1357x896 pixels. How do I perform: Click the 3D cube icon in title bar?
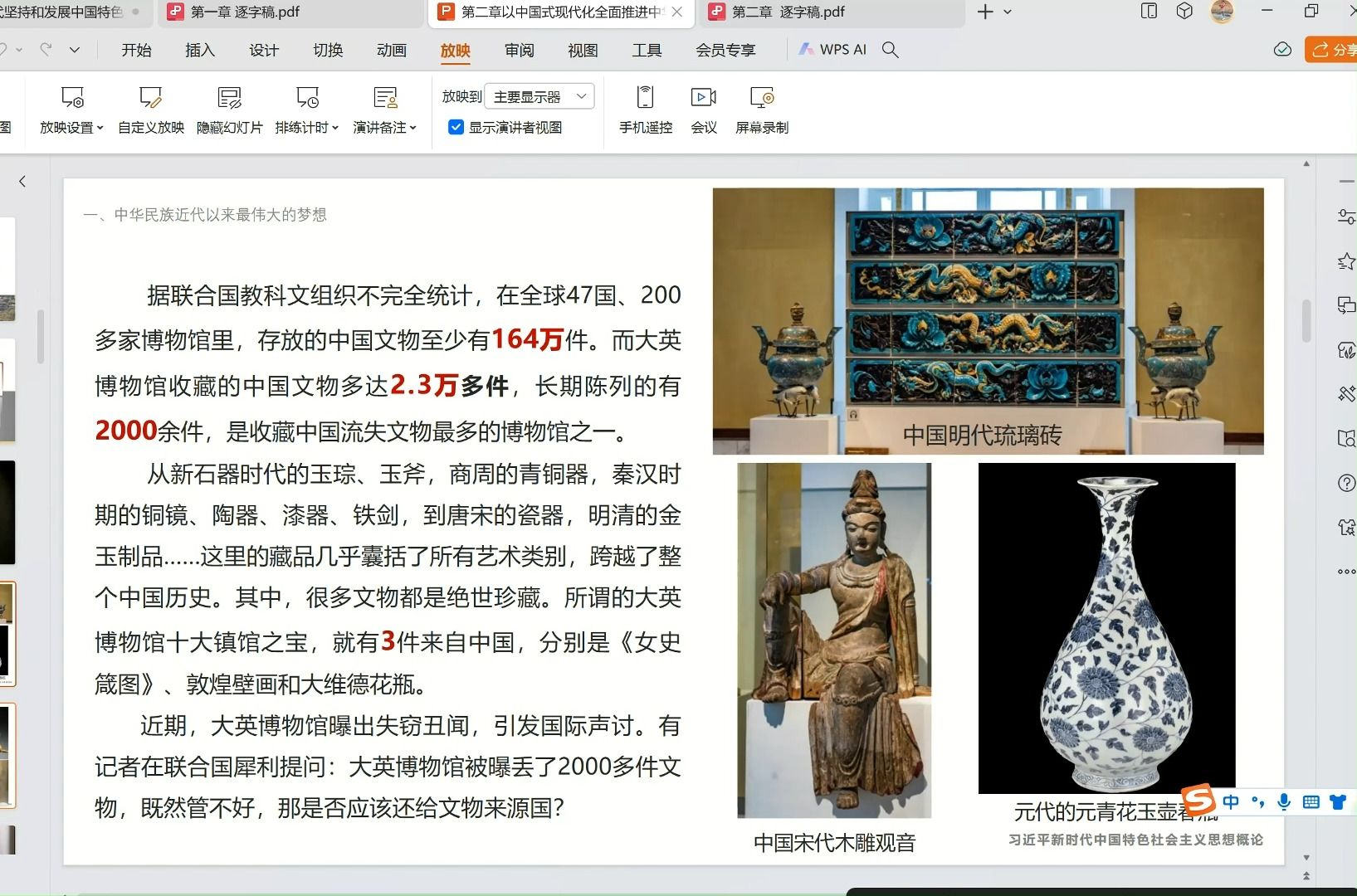point(1184,12)
